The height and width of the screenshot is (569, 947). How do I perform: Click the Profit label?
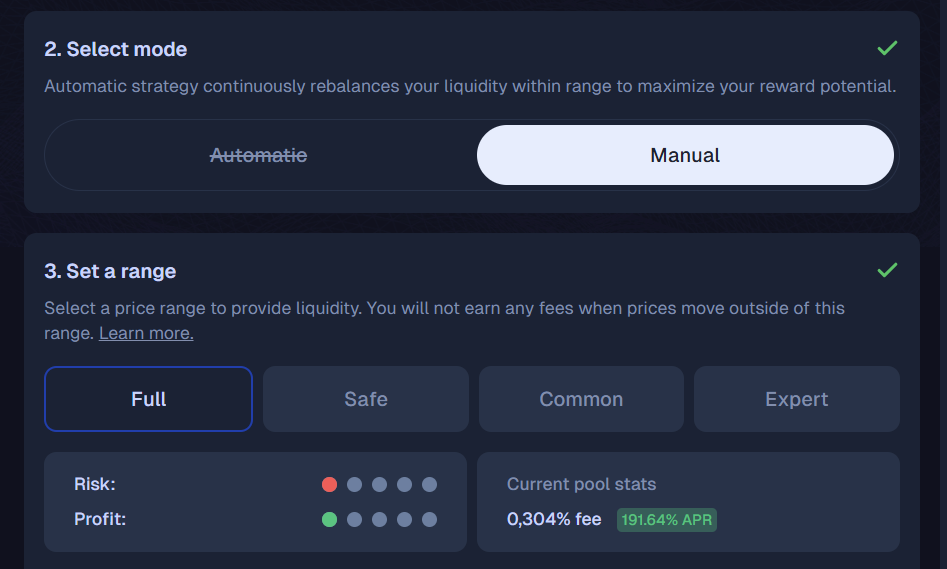point(99,519)
